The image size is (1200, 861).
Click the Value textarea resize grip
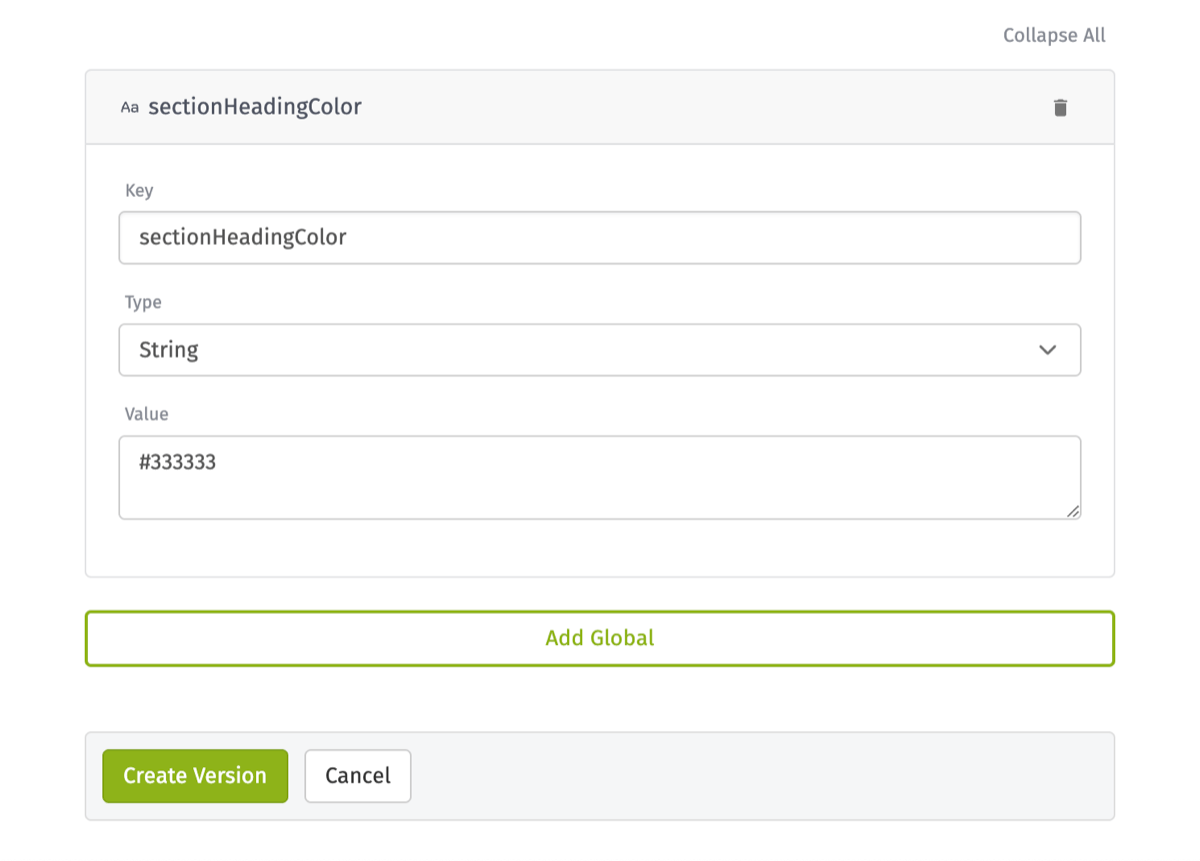[1072, 510]
